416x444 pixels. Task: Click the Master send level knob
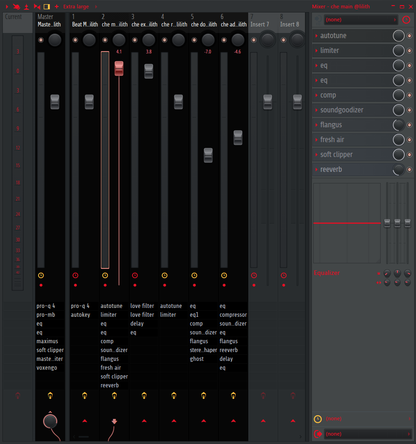pos(50,421)
